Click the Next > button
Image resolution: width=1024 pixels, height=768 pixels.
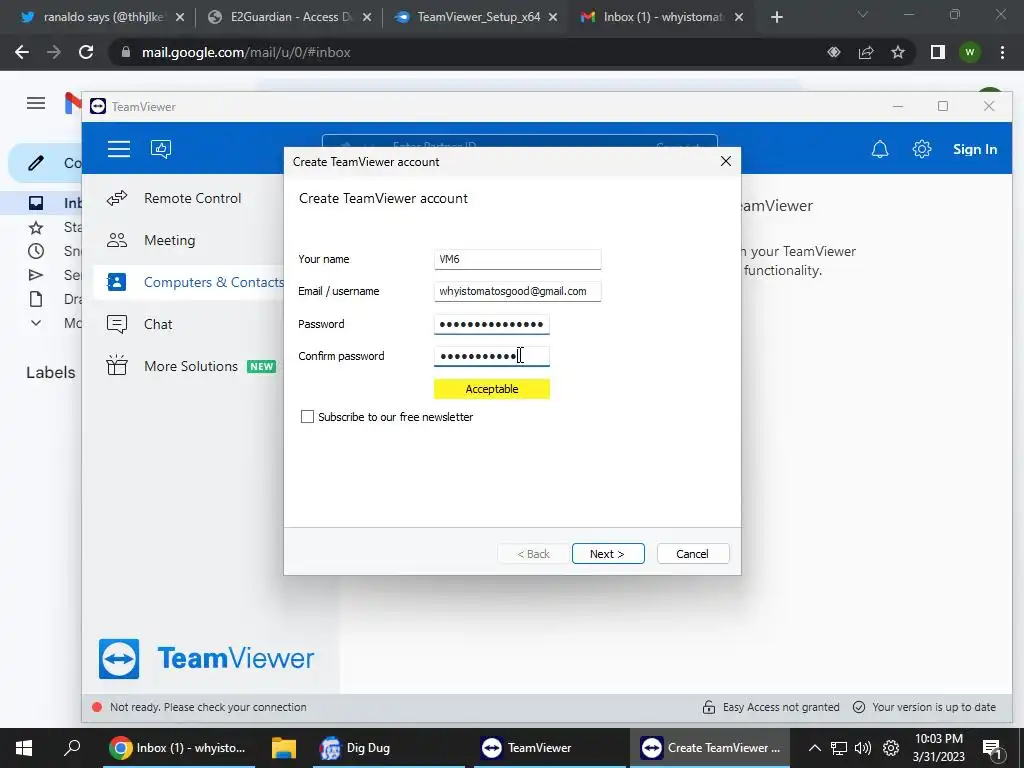click(608, 554)
